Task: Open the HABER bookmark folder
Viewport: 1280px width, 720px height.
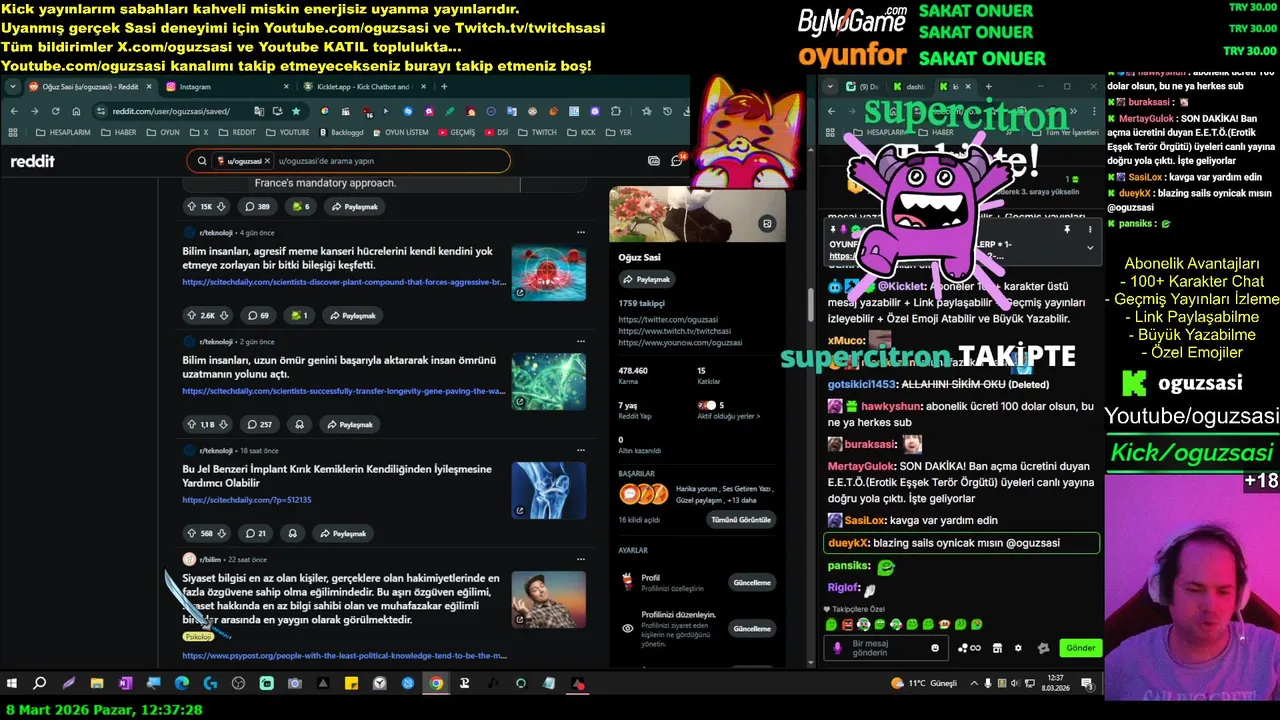Action: [119, 132]
